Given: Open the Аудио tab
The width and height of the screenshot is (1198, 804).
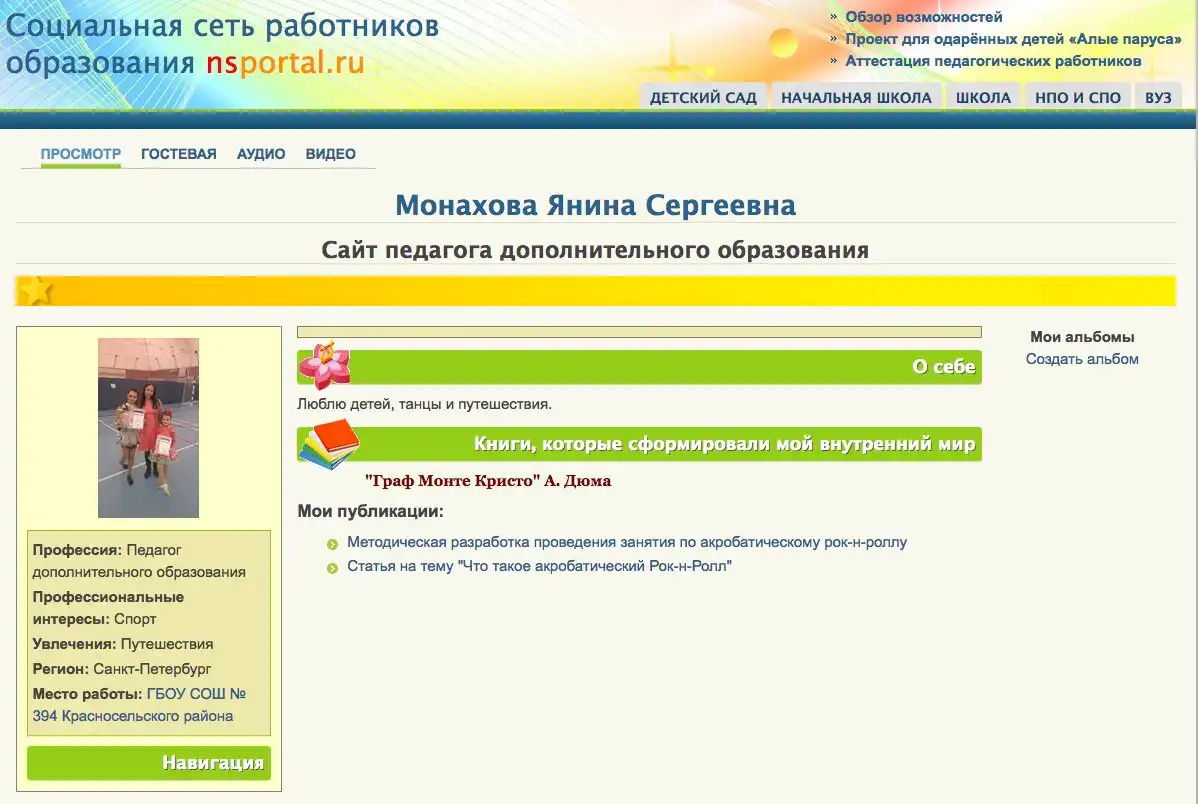Looking at the screenshot, I should click(x=261, y=154).
